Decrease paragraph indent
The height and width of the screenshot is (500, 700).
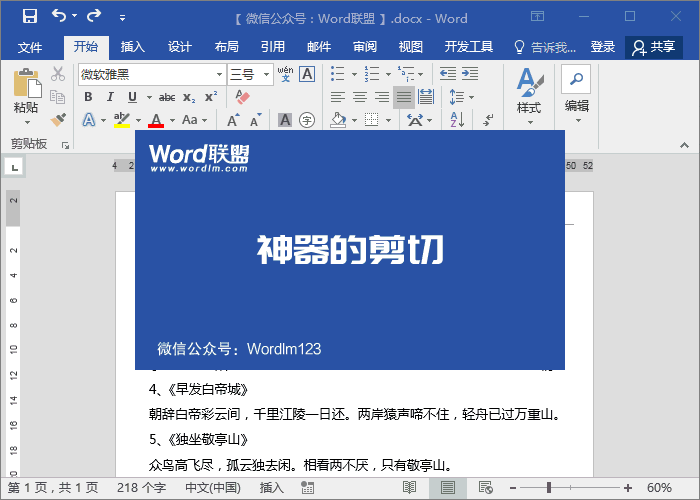(x=448, y=73)
